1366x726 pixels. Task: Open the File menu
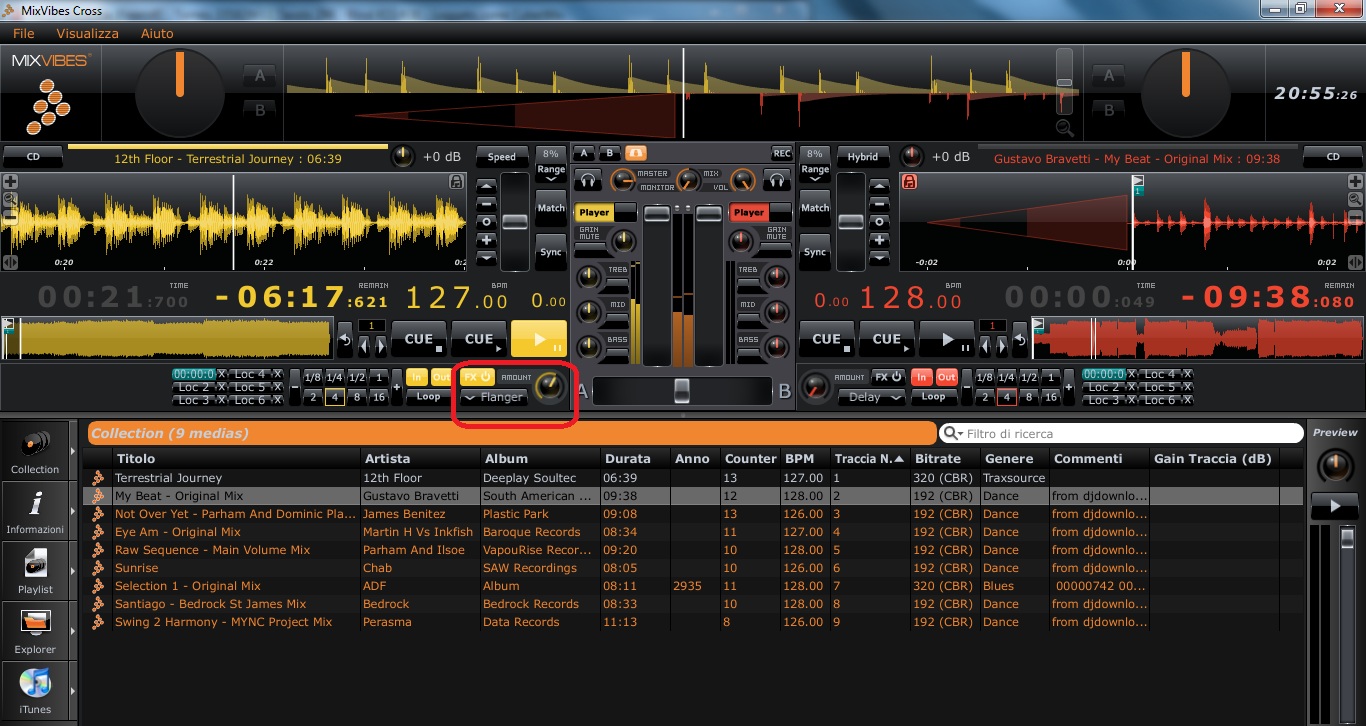[23, 33]
